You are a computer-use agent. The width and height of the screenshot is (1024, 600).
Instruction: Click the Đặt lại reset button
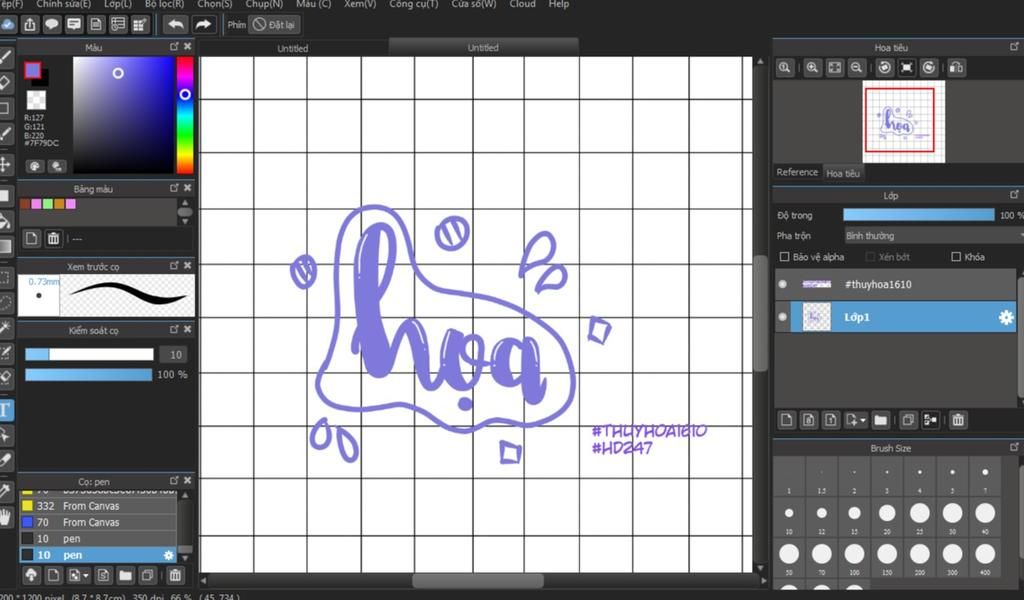click(x=274, y=25)
